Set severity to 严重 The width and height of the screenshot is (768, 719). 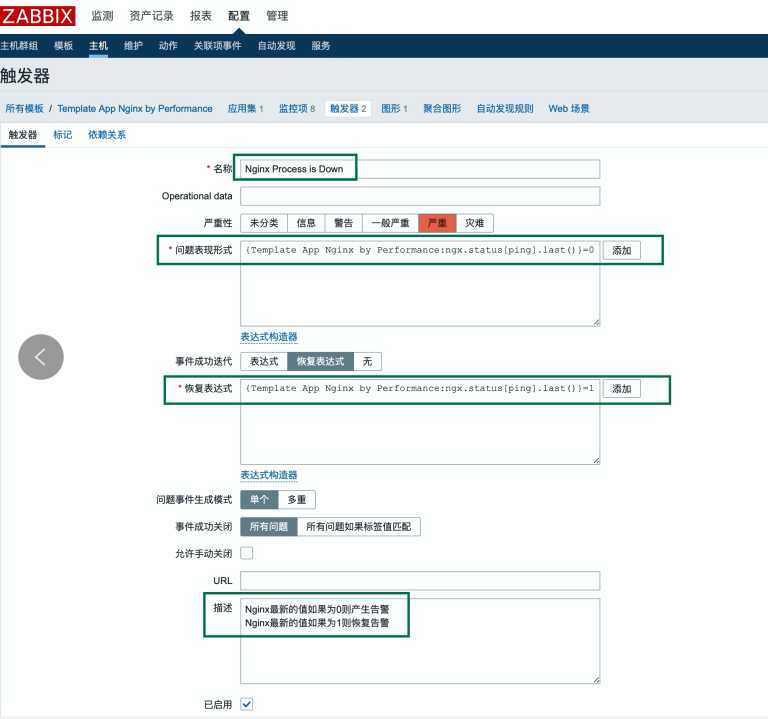pyautogui.click(x=437, y=223)
